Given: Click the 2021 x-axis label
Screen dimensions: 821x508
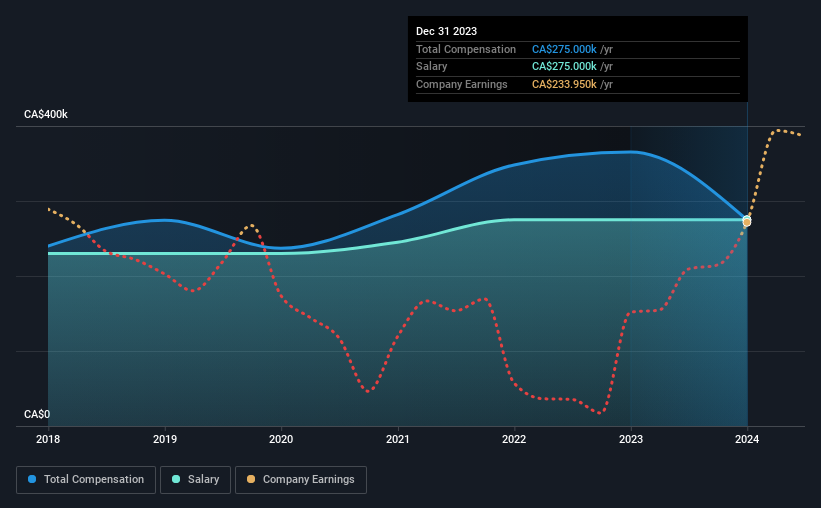Looking at the screenshot, I should [398, 439].
